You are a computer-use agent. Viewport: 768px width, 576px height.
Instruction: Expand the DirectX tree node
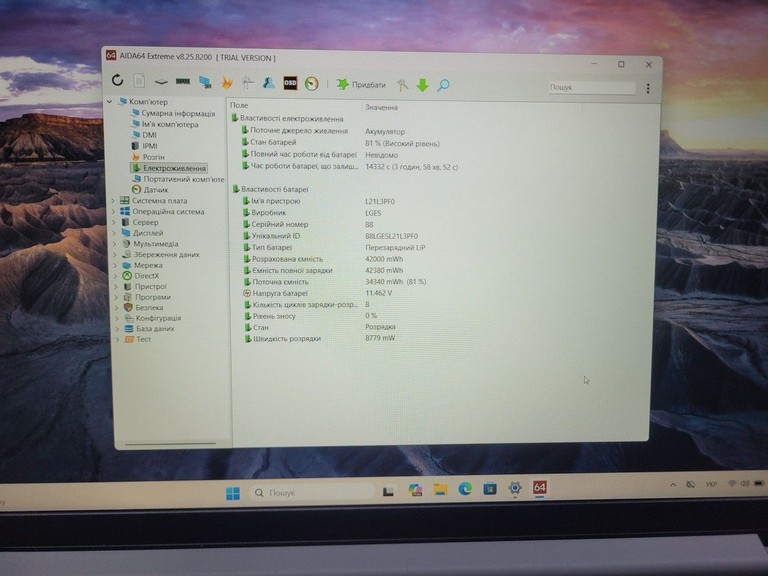pyautogui.click(x=116, y=276)
